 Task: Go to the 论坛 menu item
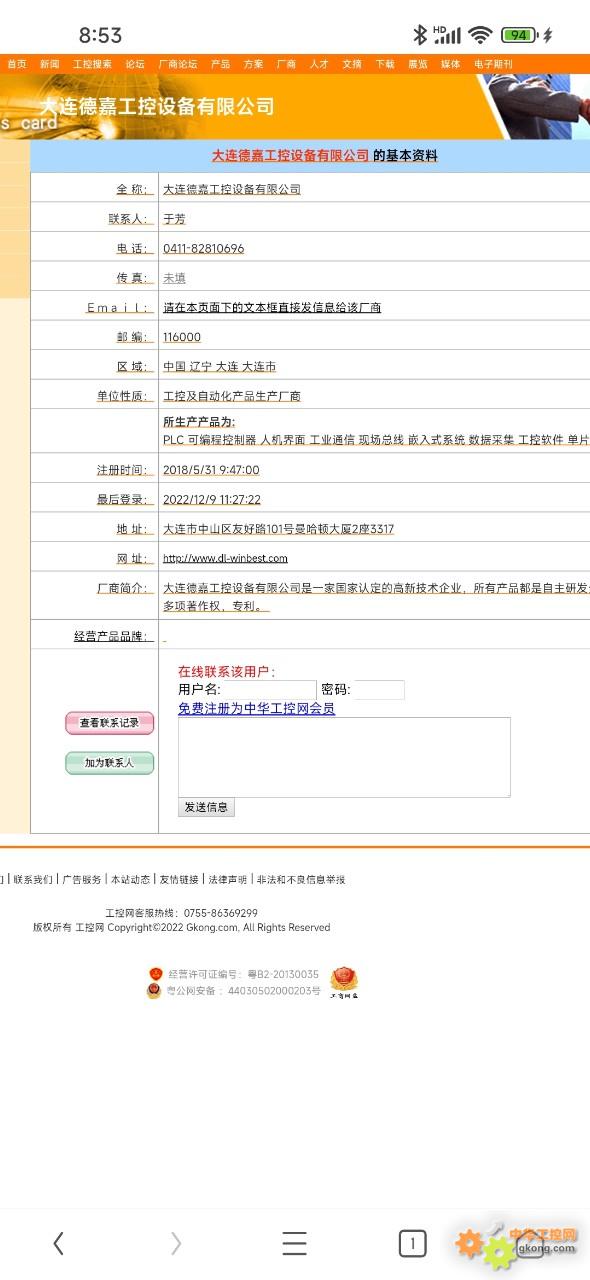[135, 64]
